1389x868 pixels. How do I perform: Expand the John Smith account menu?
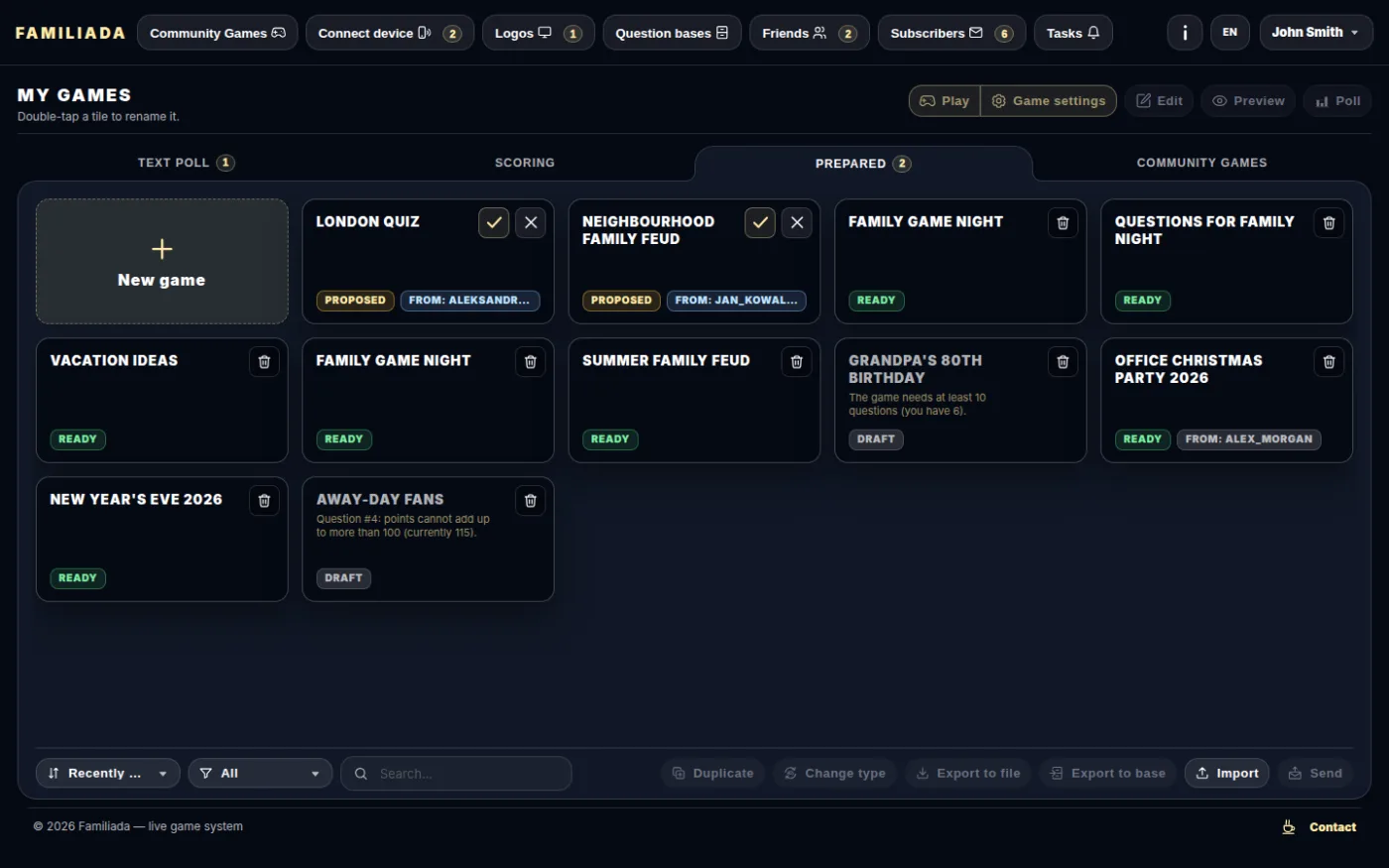tap(1316, 33)
